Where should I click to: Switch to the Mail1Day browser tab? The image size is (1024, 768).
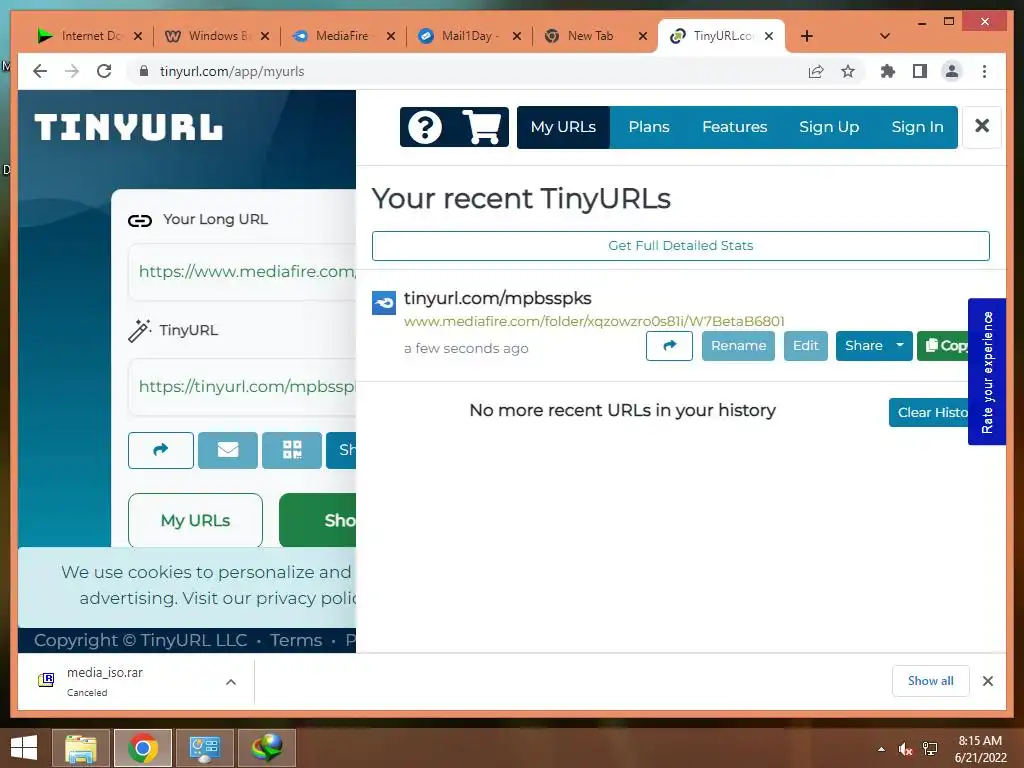click(x=467, y=36)
